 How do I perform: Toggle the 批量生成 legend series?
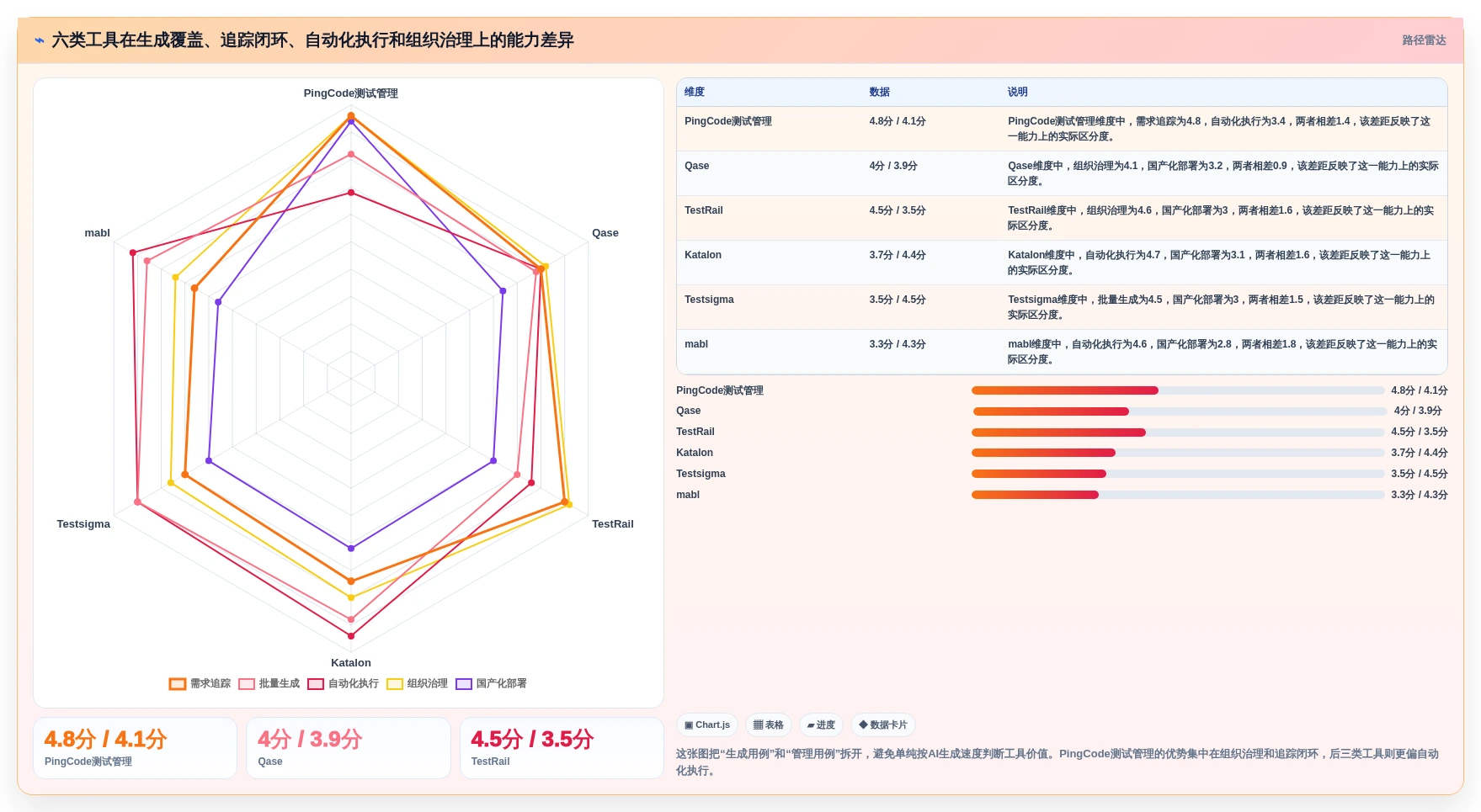(x=269, y=683)
